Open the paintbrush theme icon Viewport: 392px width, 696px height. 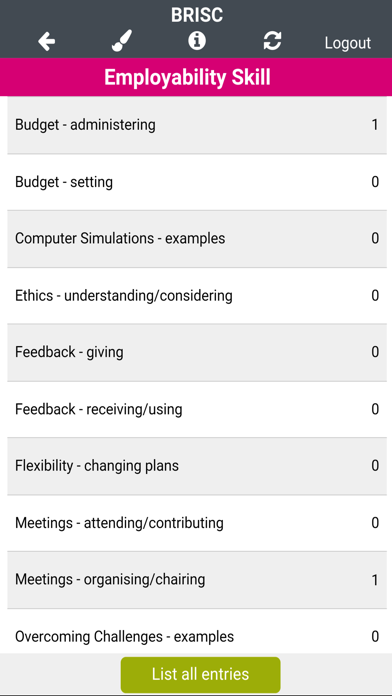coord(122,41)
